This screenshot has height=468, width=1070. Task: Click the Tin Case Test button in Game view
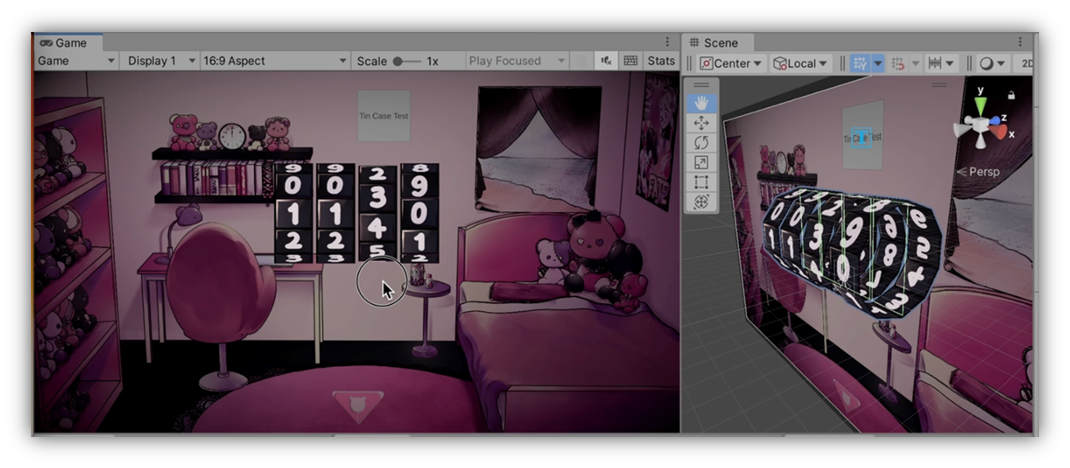coord(384,116)
